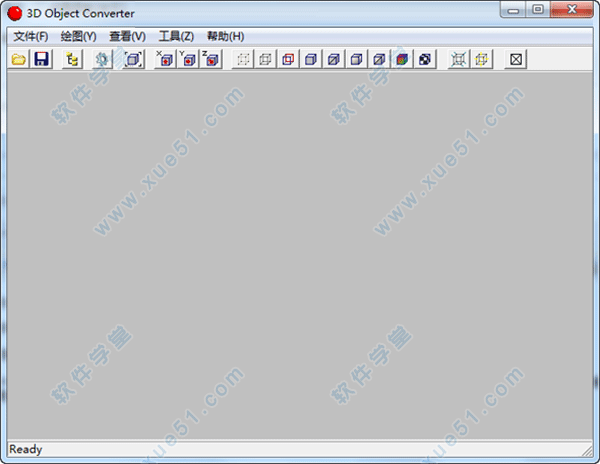Rotate around Z axis cube icon
The height and width of the screenshot is (464, 600).
[x=211, y=59]
